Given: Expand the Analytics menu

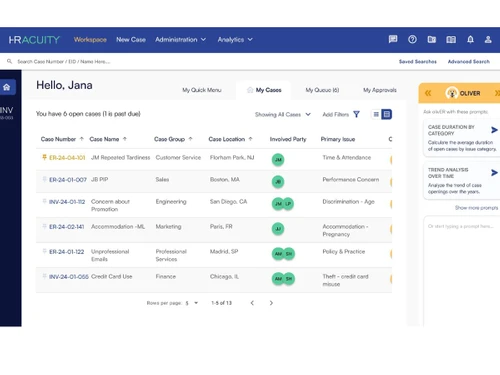Looking at the screenshot, I should pos(235,40).
